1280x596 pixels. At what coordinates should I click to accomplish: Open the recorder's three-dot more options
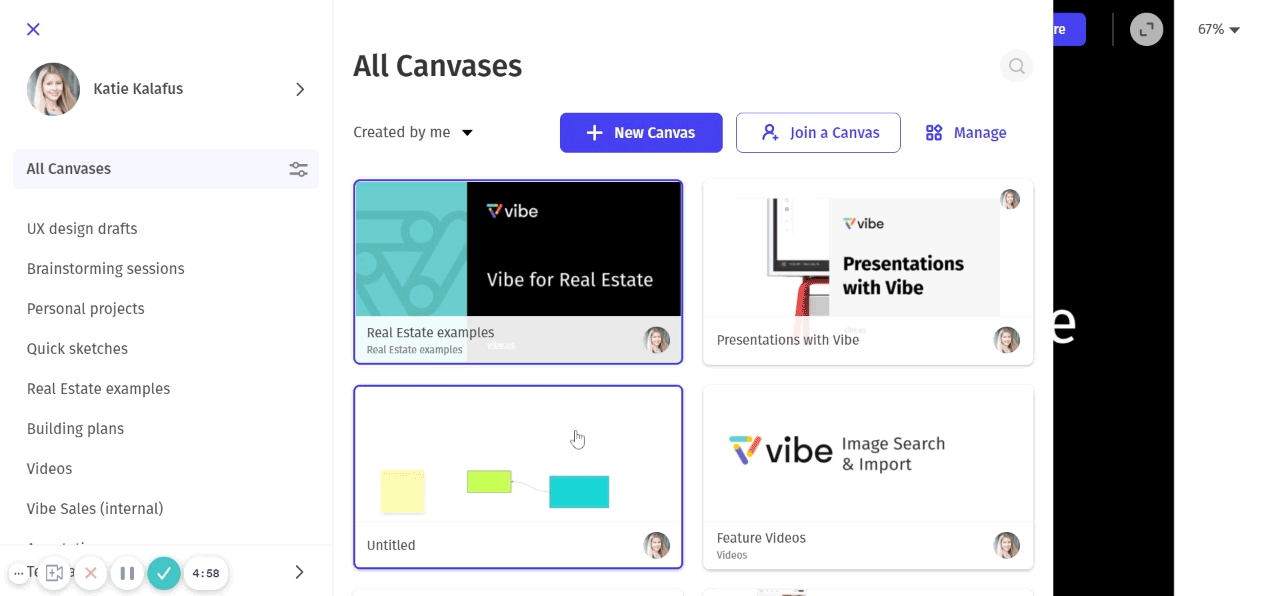coord(18,573)
